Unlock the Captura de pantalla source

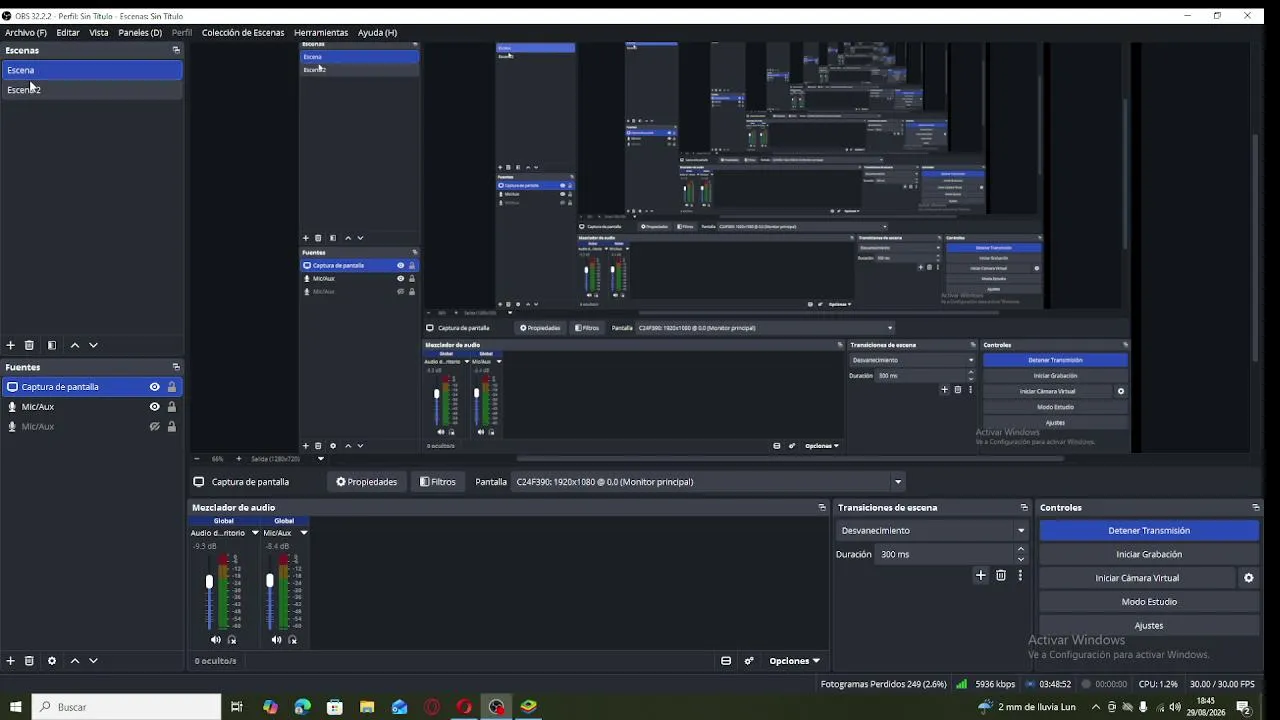(x=172, y=387)
